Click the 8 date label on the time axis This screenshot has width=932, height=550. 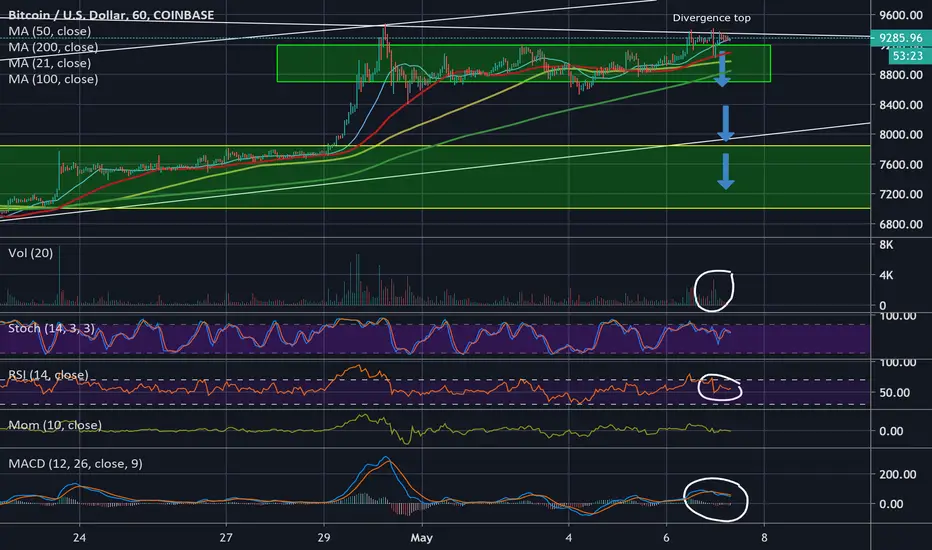(764, 538)
